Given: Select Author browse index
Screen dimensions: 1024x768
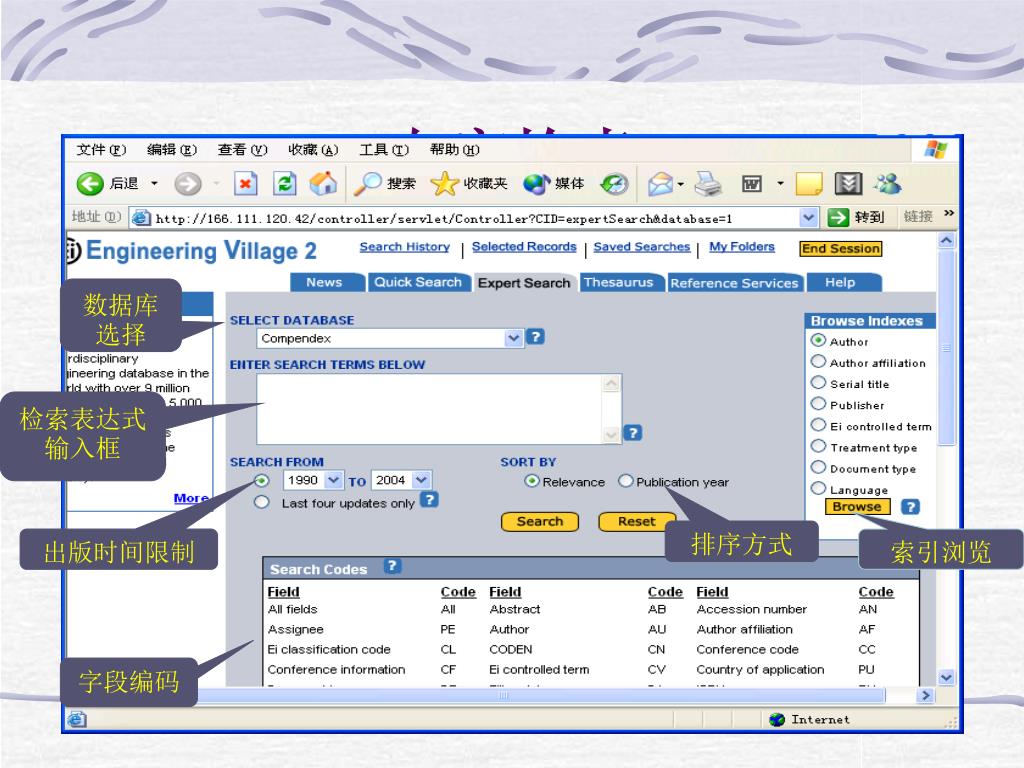Looking at the screenshot, I should 818,340.
